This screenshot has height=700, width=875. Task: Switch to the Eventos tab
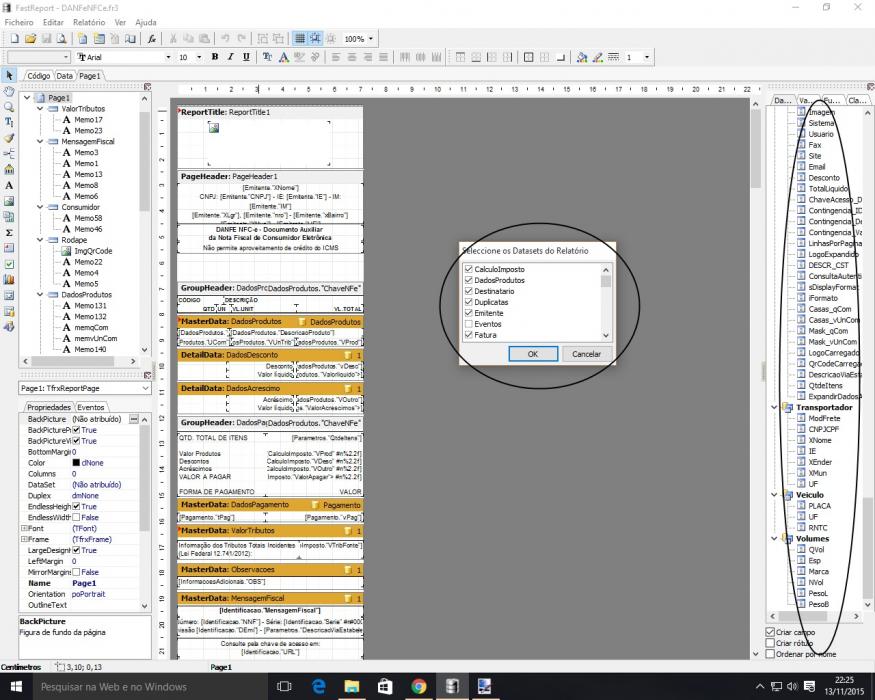[x=90, y=407]
